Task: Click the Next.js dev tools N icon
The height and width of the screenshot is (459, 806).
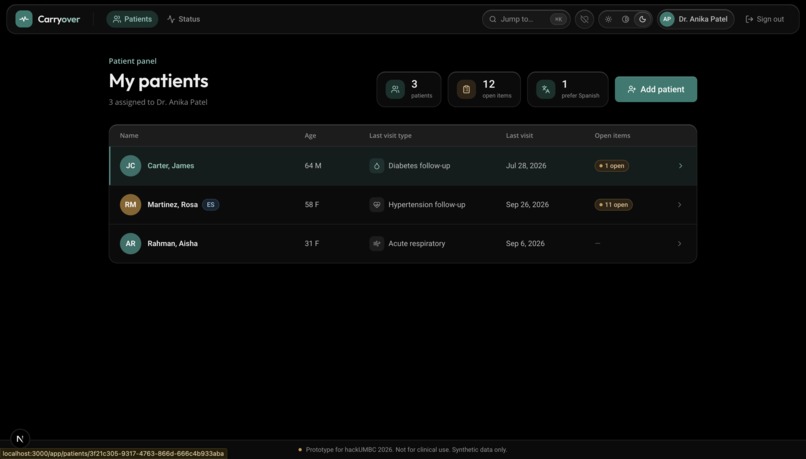Action: point(20,438)
